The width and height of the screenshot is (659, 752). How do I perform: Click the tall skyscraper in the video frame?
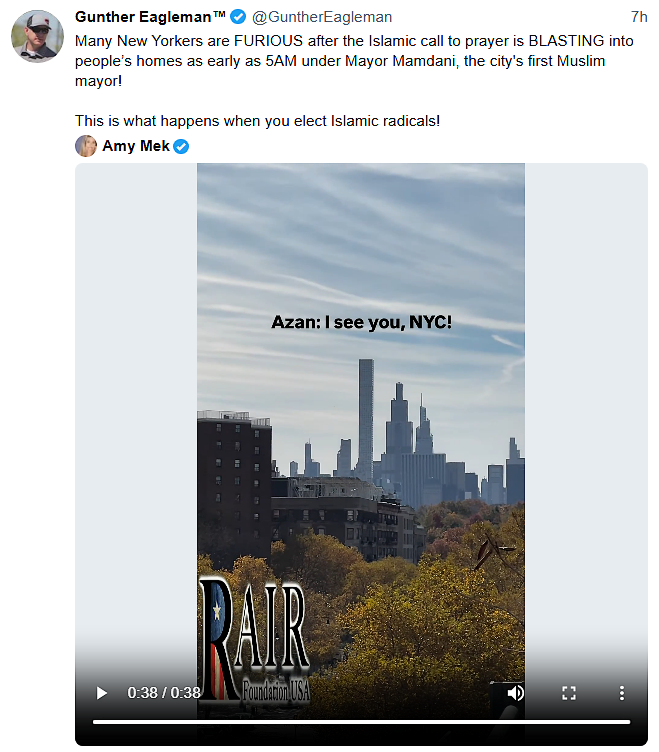click(x=365, y=420)
